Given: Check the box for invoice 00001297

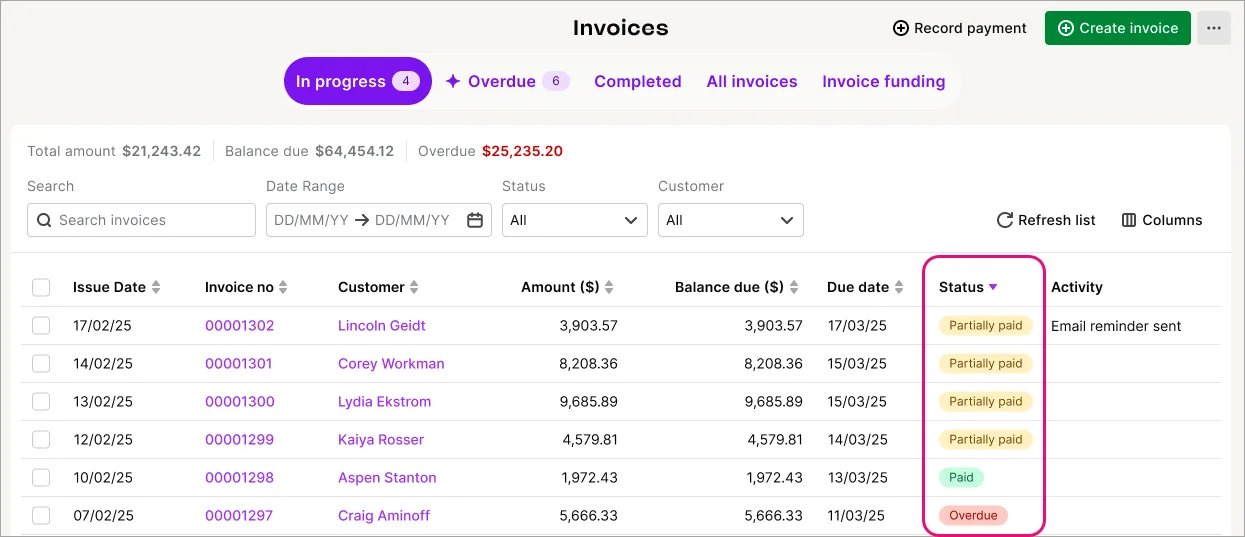Looking at the screenshot, I should tap(41, 515).
